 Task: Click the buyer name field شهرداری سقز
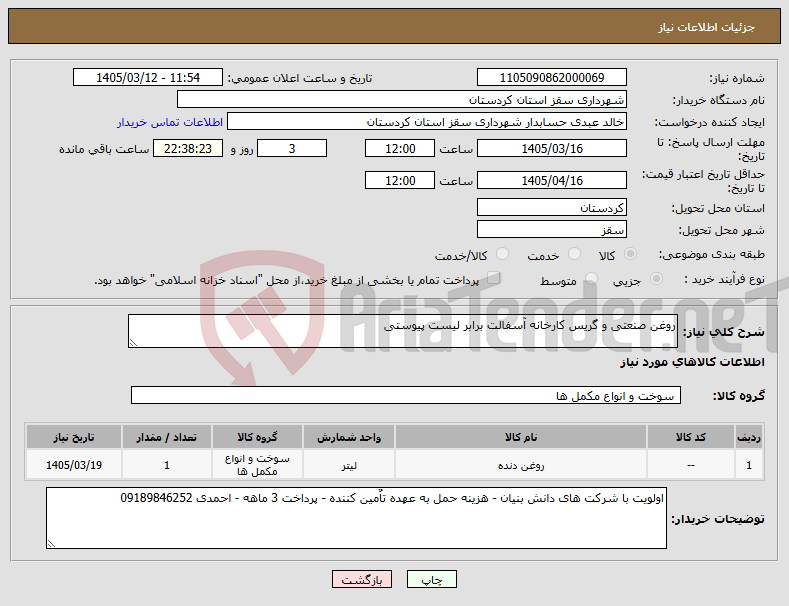point(402,100)
